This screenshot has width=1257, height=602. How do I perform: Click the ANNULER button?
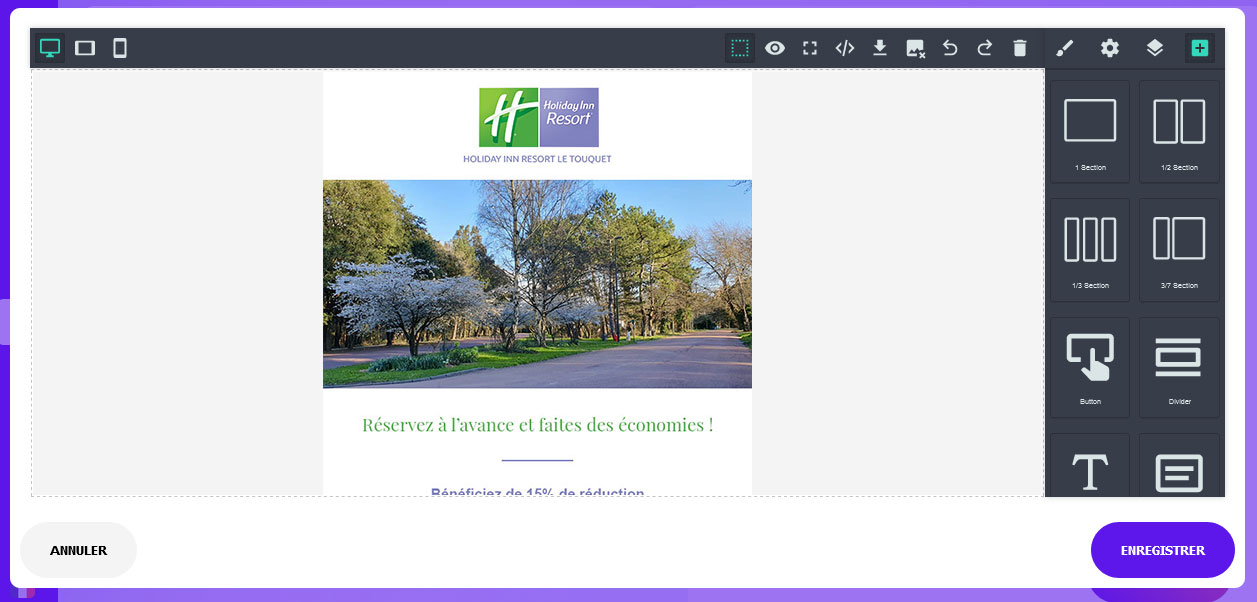pyautogui.click(x=78, y=550)
